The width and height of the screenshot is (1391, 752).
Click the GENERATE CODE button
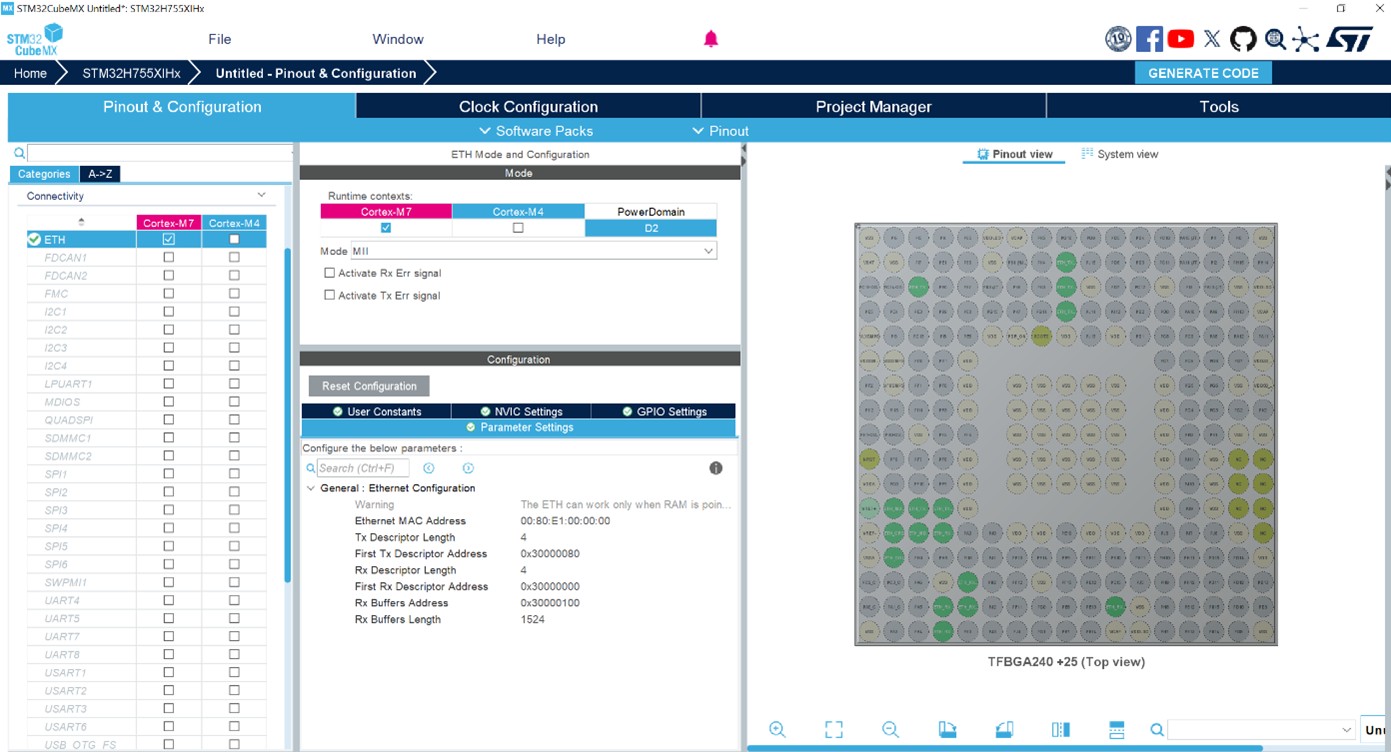[x=1203, y=73]
